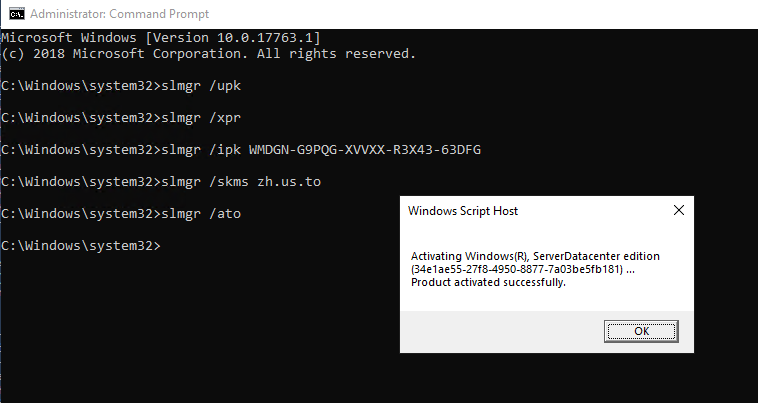
Task: Click the activation ID GUID in dialog
Action: pyautogui.click(x=517, y=269)
